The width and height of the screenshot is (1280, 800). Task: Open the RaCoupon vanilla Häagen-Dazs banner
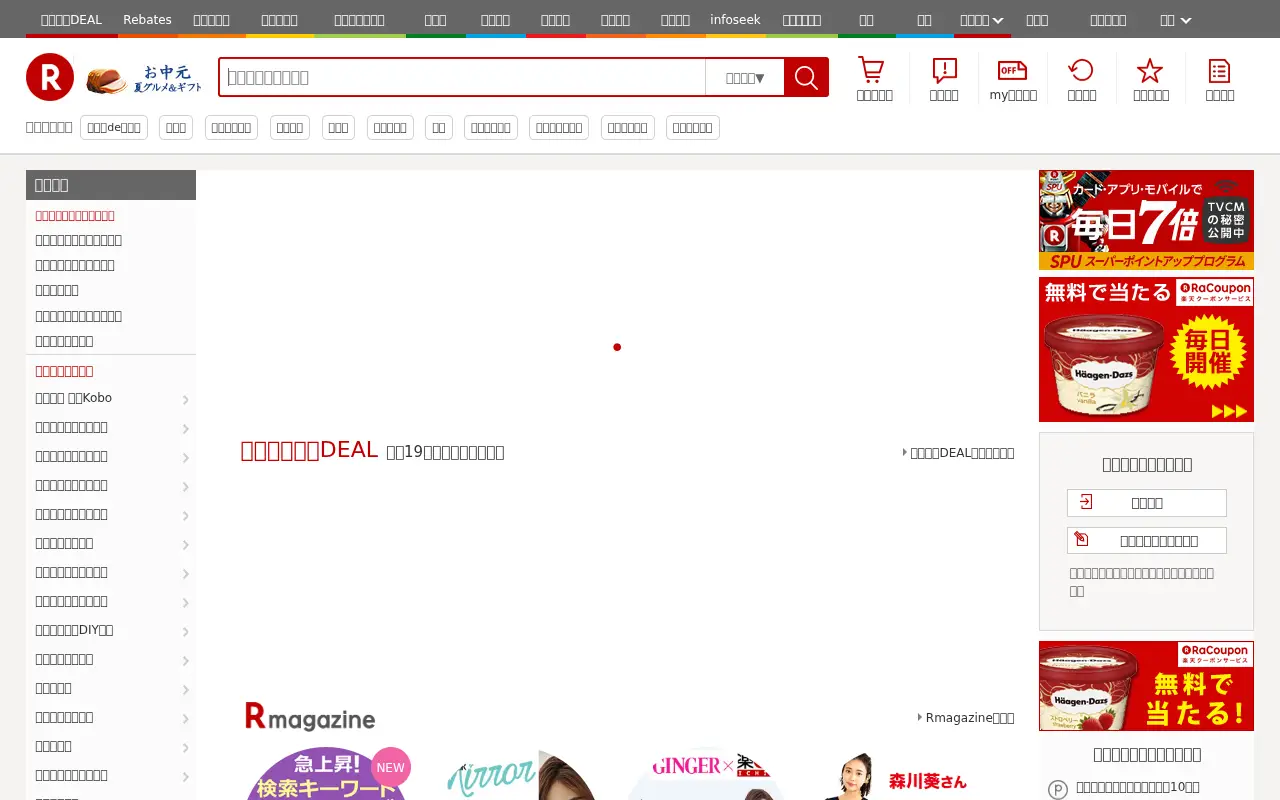1146,349
